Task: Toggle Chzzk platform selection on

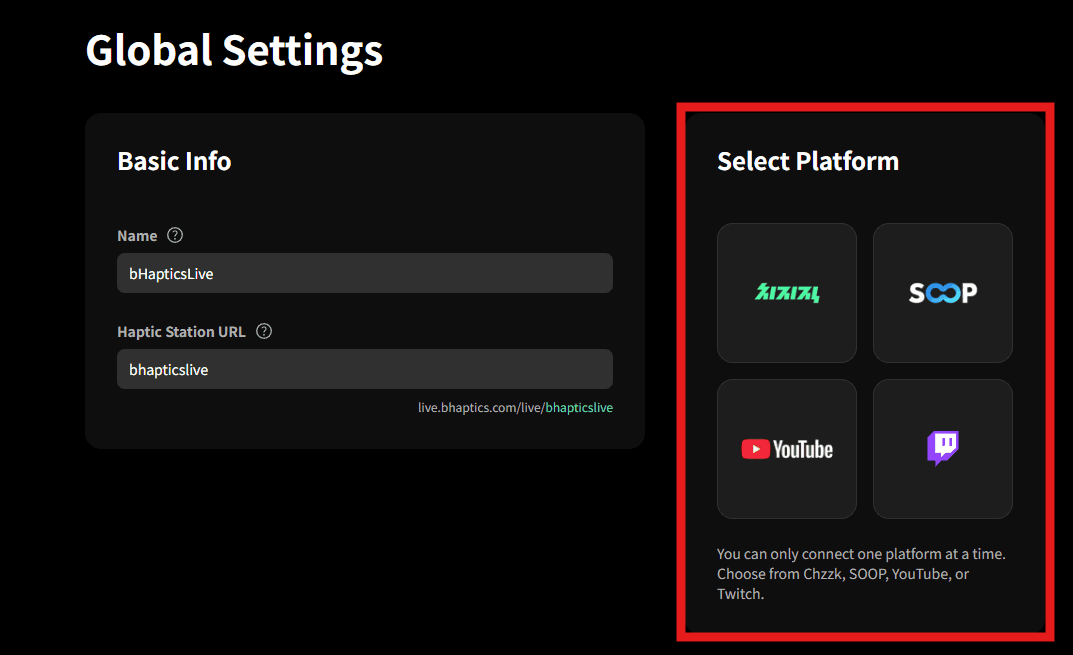Action: pos(786,292)
